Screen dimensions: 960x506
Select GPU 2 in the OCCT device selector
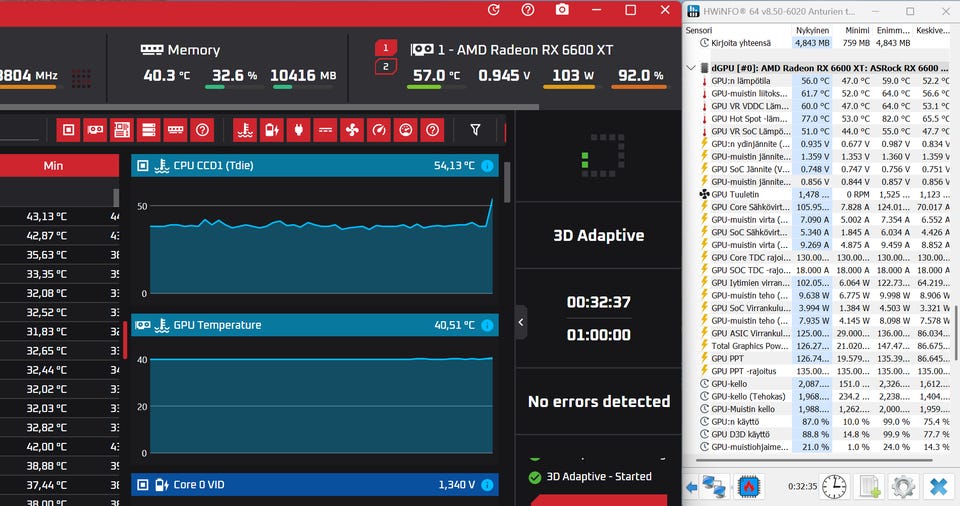tap(386, 67)
